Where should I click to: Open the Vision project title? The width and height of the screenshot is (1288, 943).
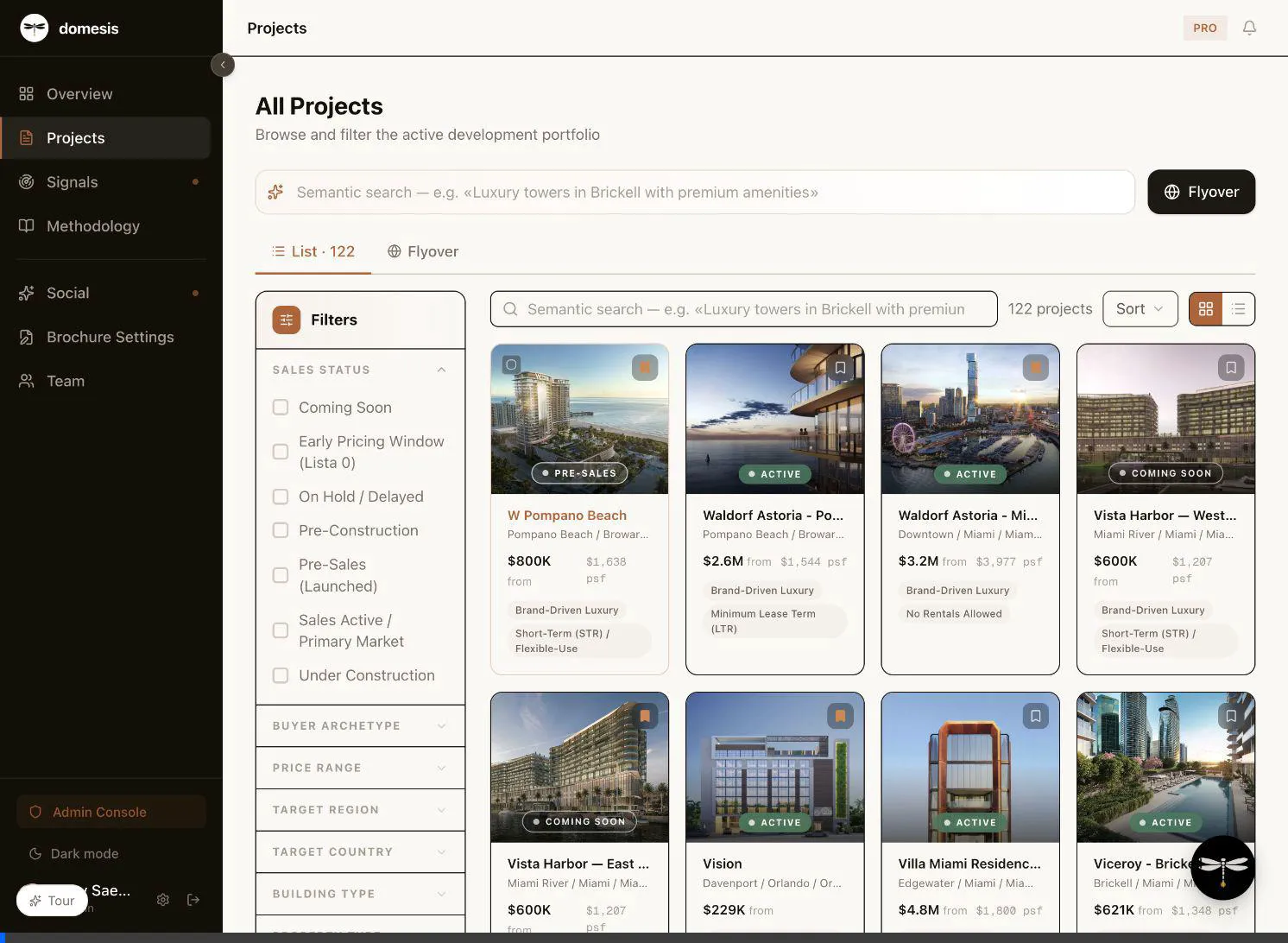[723, 864]
